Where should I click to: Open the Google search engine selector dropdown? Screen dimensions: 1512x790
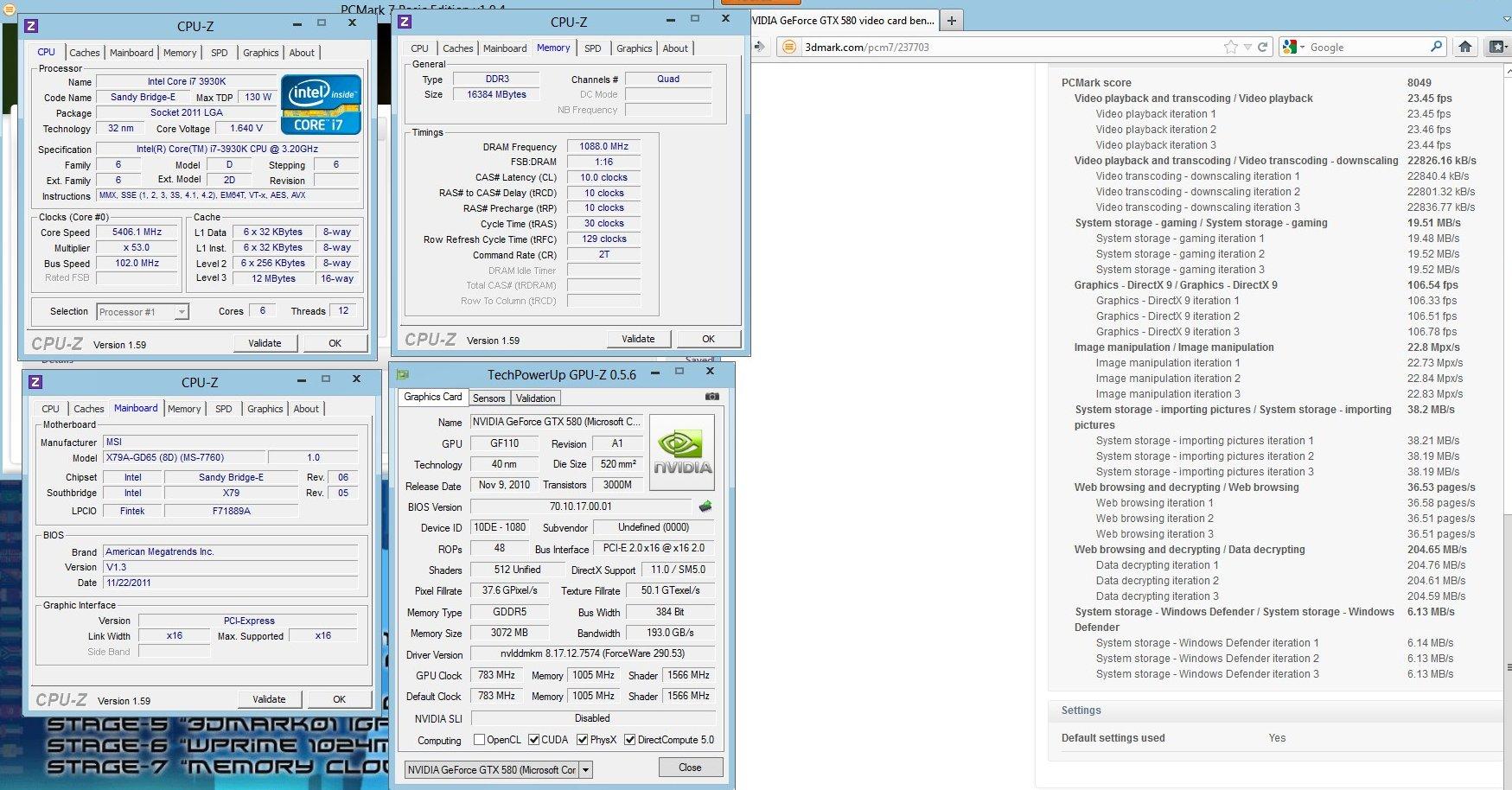pos(1302,48)
